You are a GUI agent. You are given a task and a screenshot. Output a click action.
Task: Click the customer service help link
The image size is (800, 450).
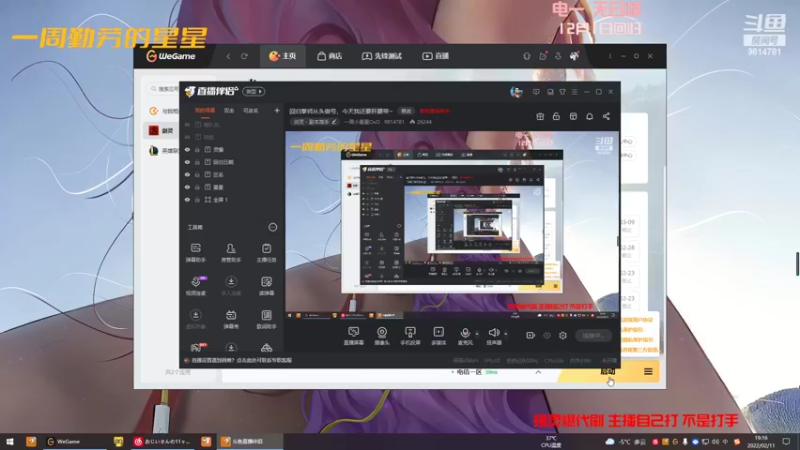238,360
